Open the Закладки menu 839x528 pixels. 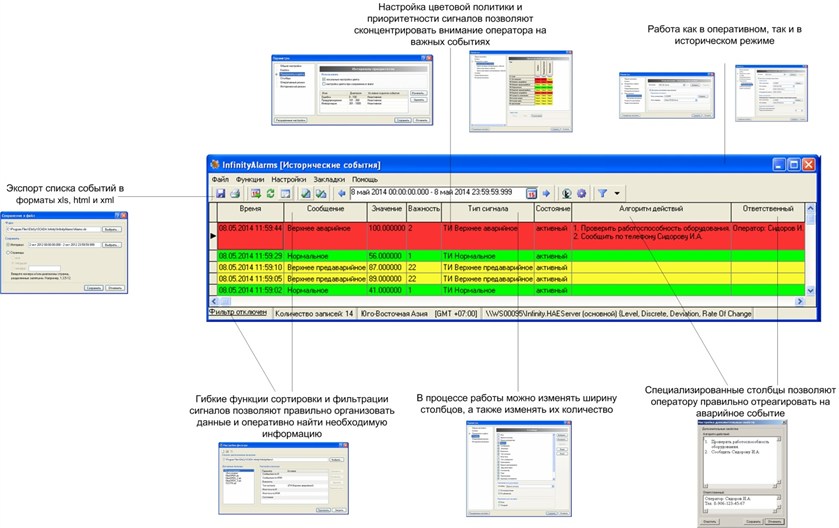pyautogui.click(x=329, y=178)
